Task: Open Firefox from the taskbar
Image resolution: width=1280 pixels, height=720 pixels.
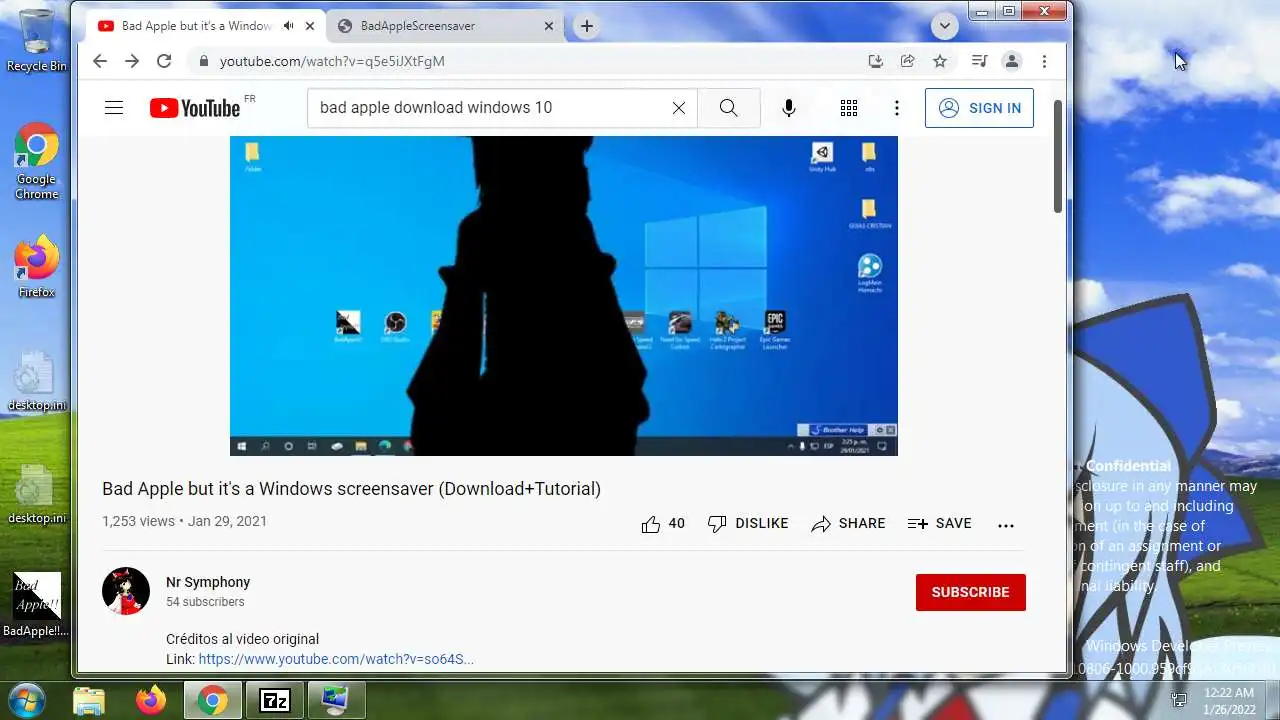Action: (151, 701)
